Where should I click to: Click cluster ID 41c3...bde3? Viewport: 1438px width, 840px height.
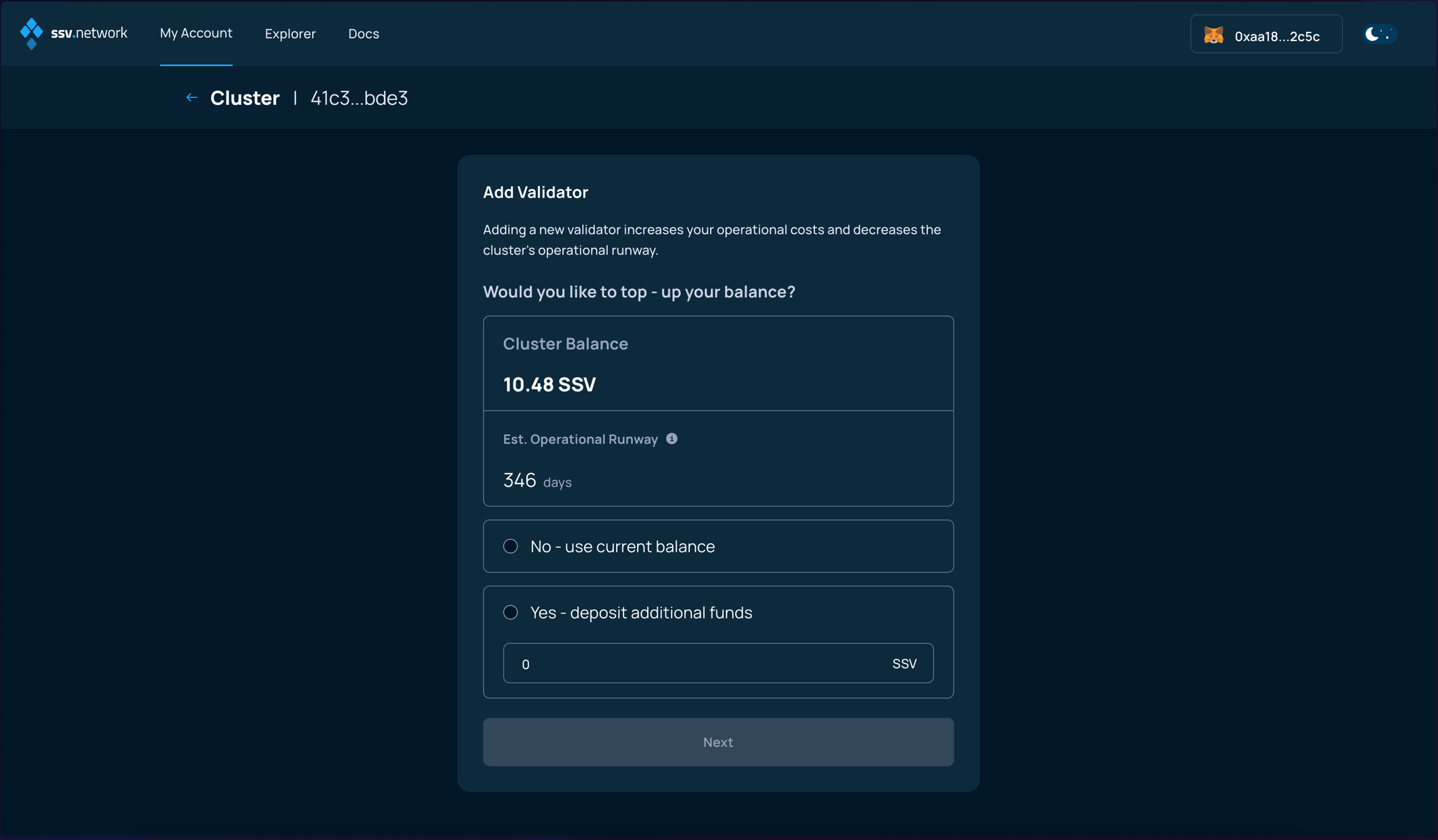tap(359, 98)
